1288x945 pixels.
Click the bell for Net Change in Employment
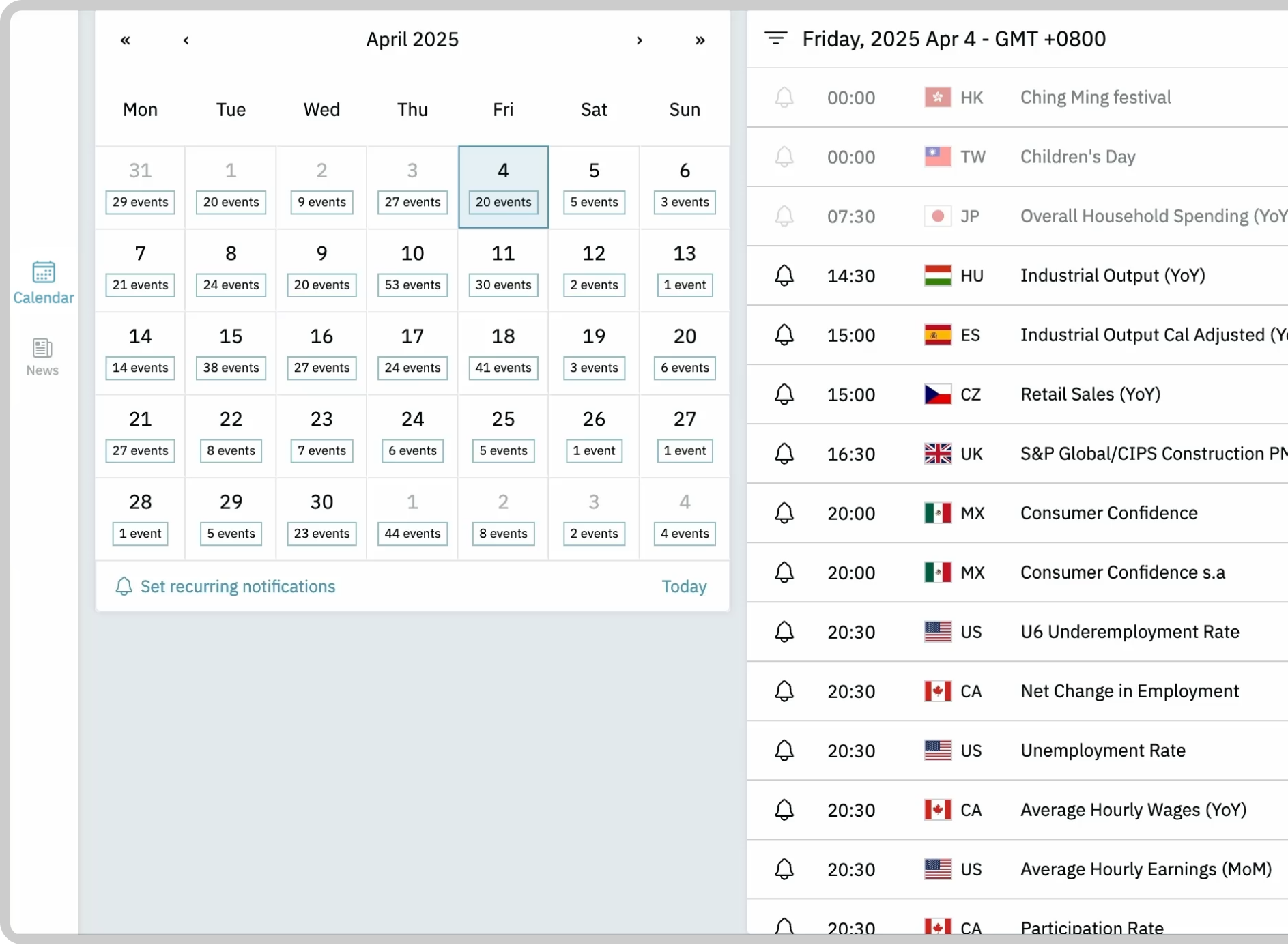(784, 691)
